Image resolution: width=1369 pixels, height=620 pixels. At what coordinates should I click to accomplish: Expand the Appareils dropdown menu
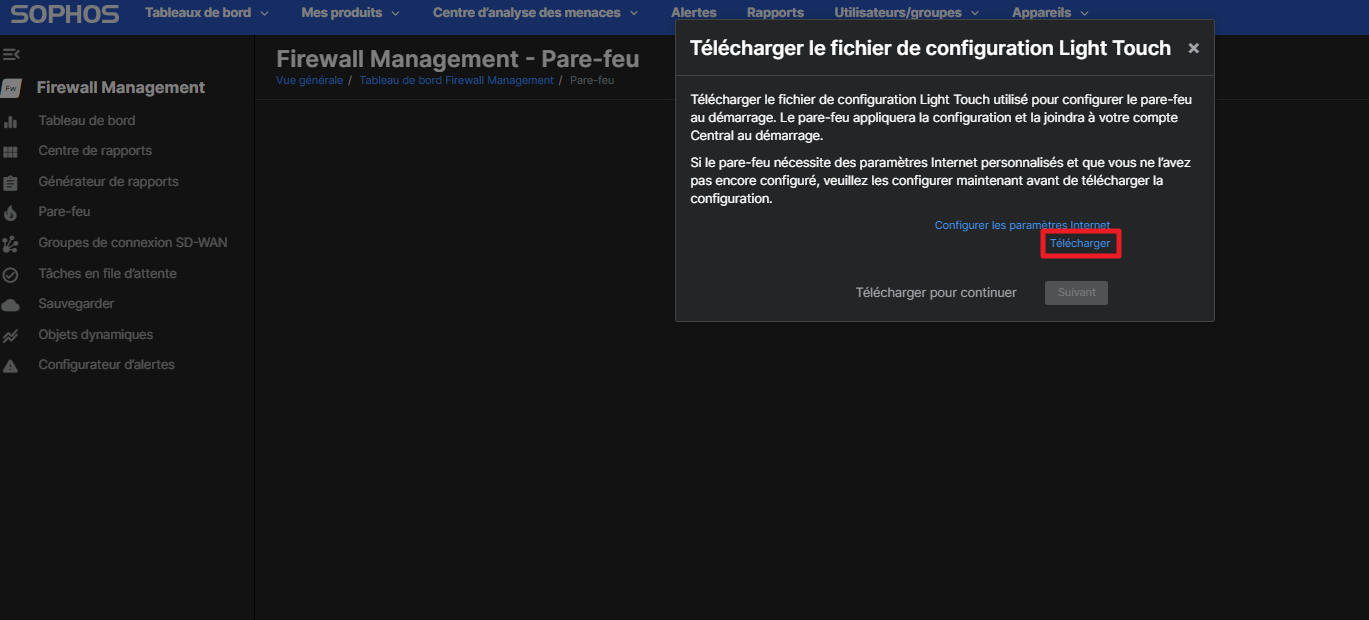pyautogui.click(x=1050, y=13)
